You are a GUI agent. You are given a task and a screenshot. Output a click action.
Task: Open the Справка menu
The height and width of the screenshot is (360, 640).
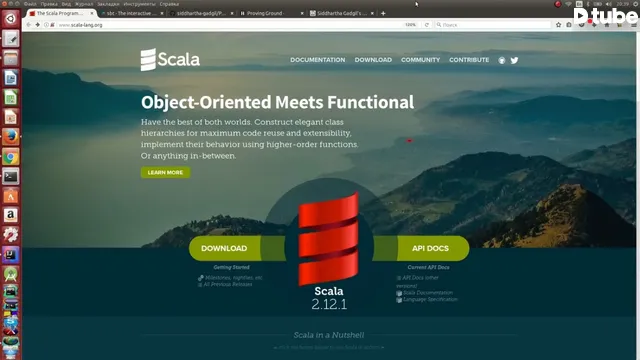169,4
